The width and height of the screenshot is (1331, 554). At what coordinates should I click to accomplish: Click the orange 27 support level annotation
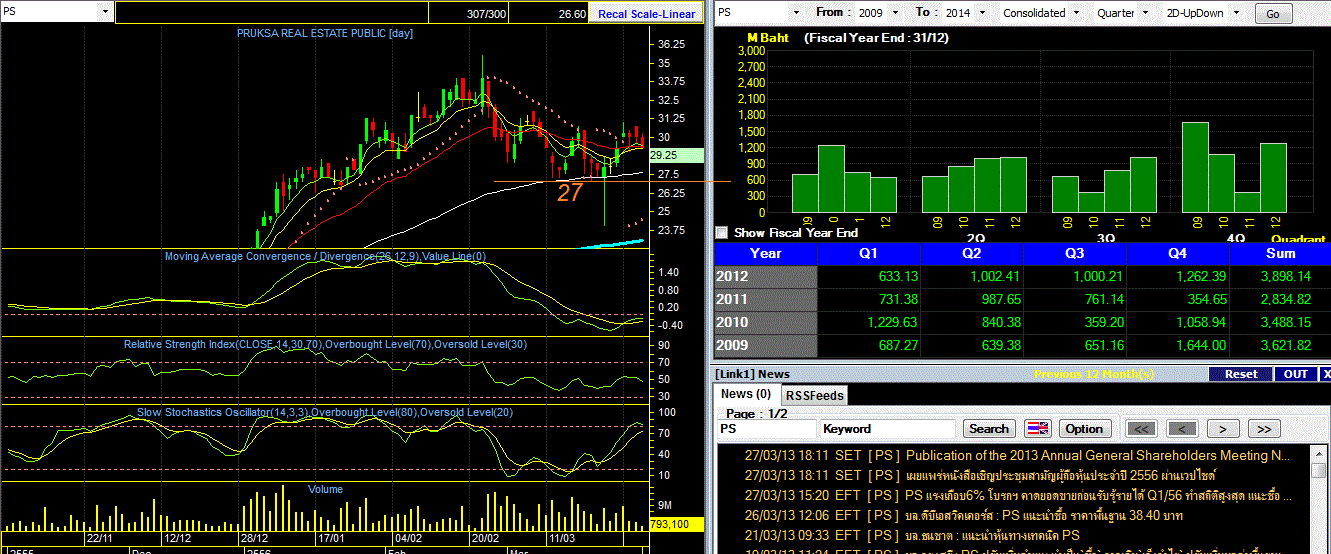click(569, 193)
